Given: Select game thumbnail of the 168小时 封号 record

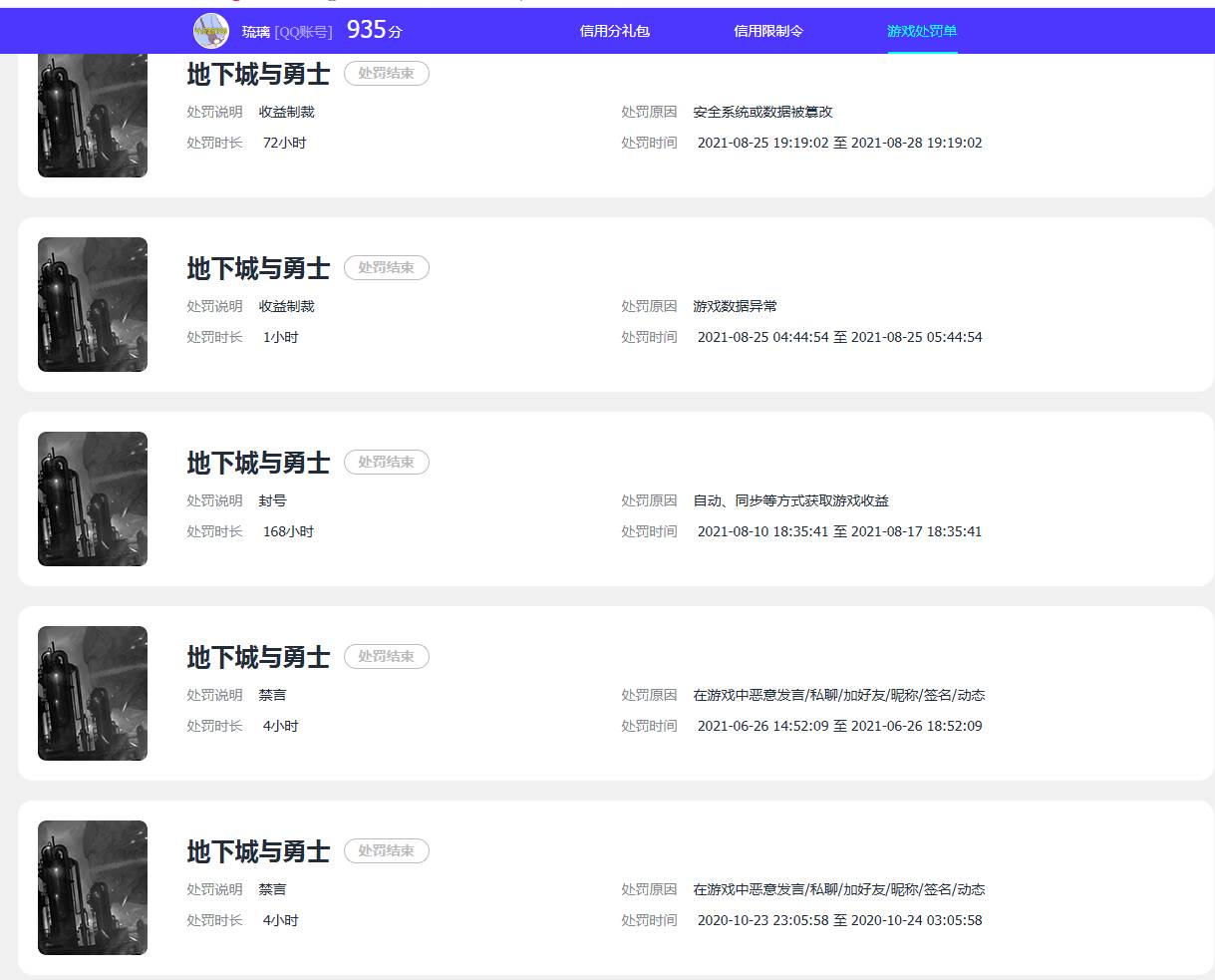Looking at the screenshot, I should point(93,498).
